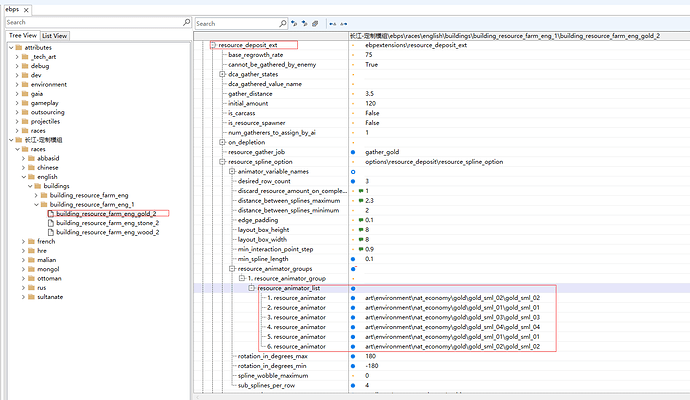The image size is (690, 400).
Task: Click the stacked pages icon in the property toolbar
Action: pos(315,21)
